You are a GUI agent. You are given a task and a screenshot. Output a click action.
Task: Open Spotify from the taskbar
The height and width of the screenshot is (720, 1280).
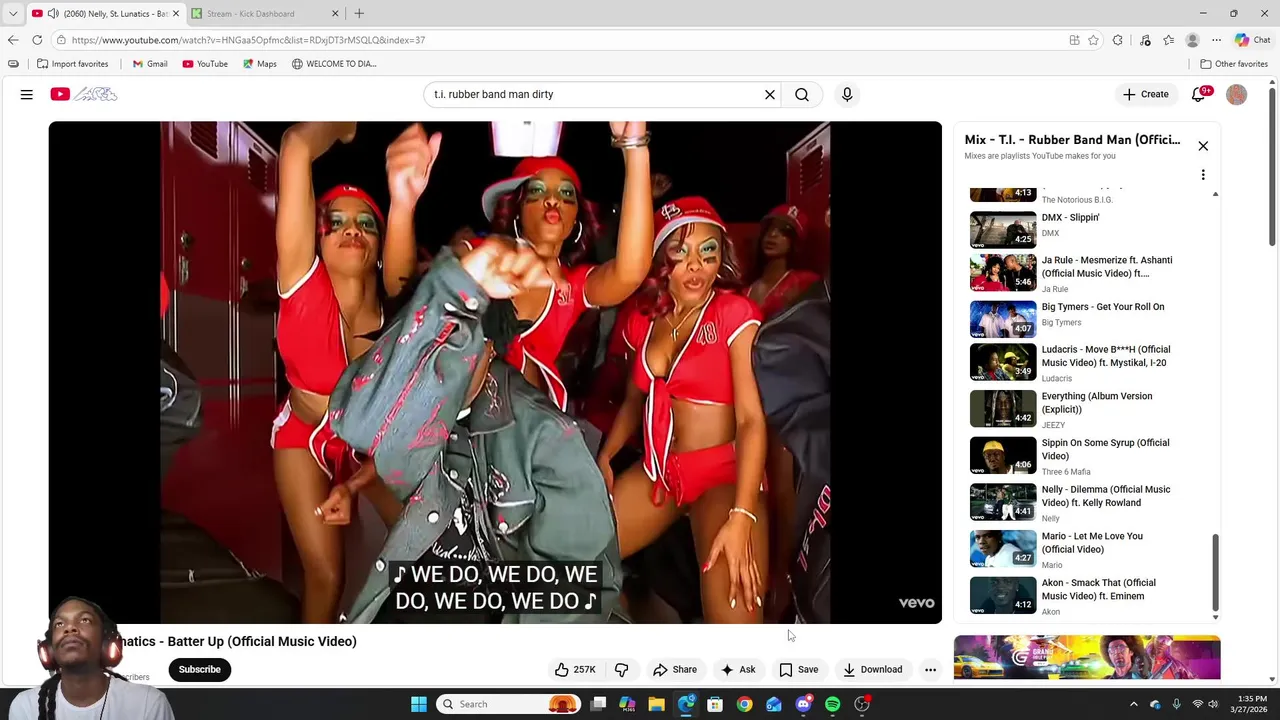[832, 704]
